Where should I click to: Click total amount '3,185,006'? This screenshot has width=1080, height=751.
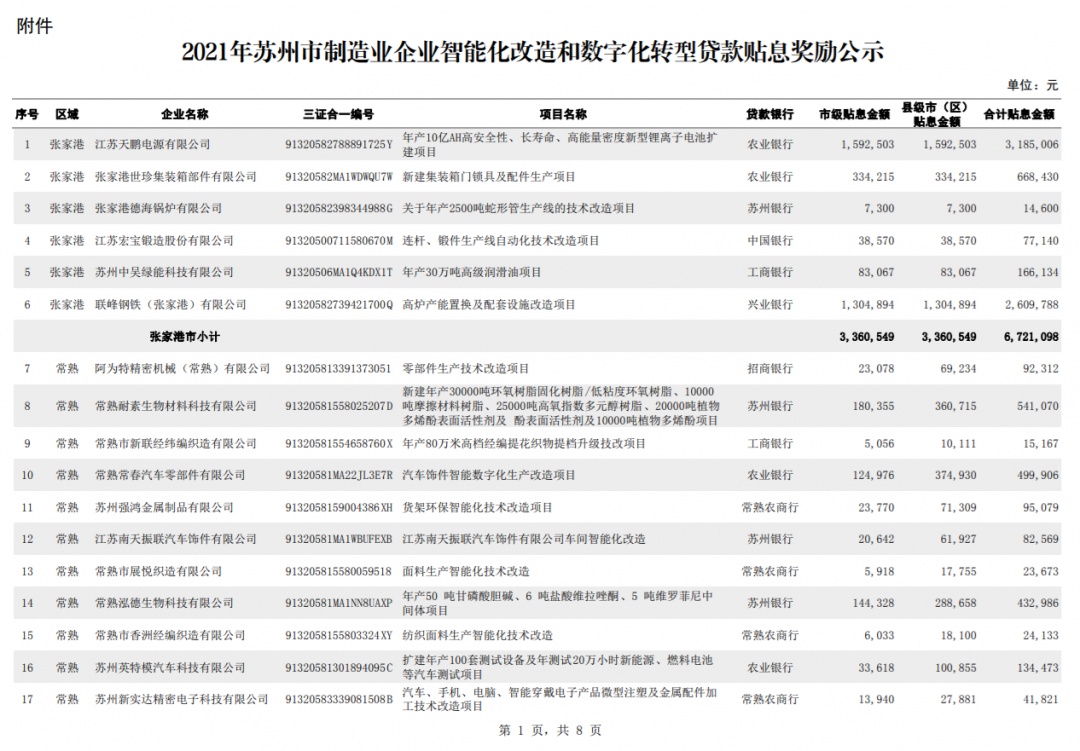pos(1031,145)
